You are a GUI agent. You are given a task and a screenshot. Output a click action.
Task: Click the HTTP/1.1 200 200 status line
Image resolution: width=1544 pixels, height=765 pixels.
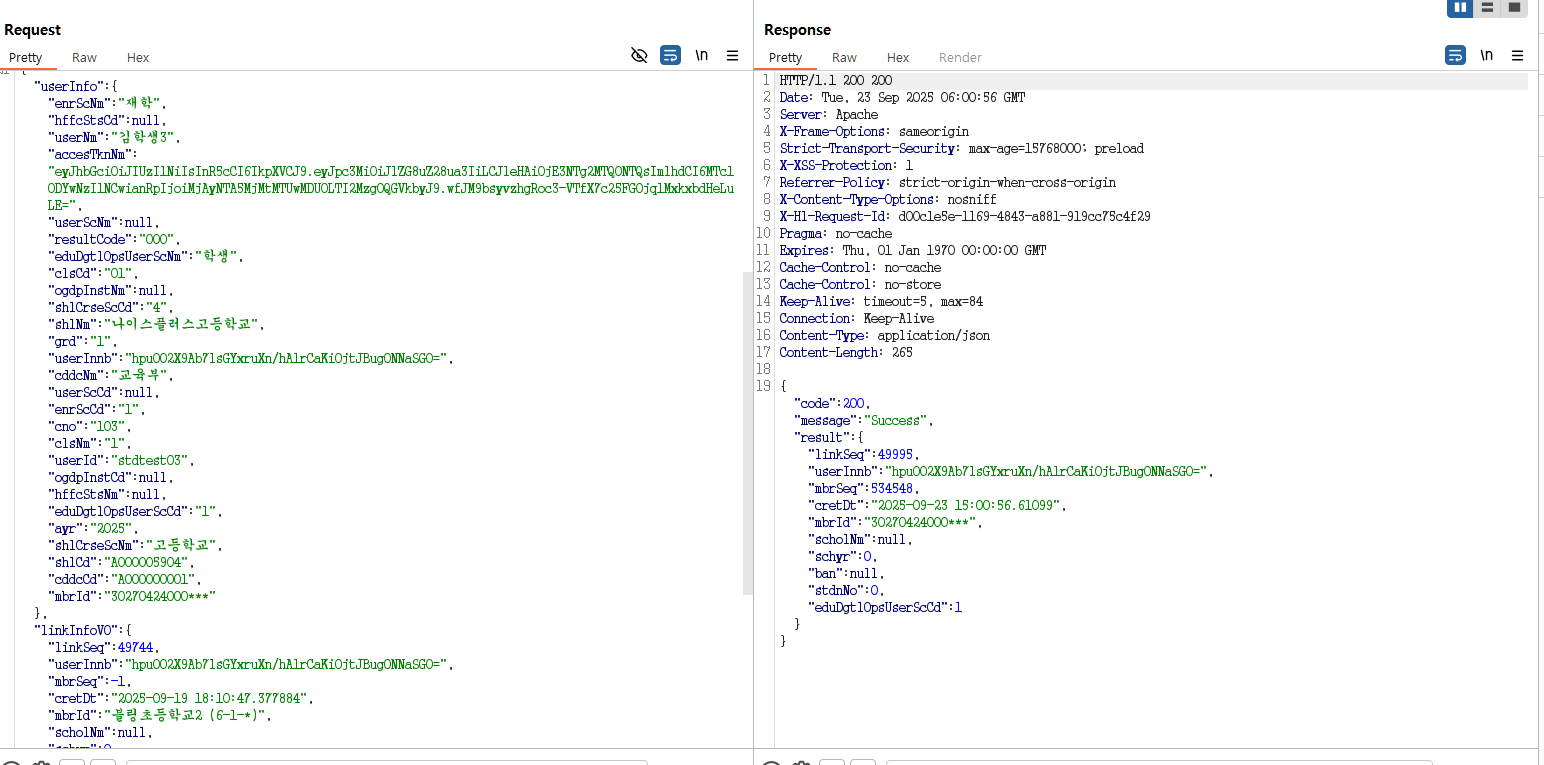pyautogui.click(x=836, y=80)
